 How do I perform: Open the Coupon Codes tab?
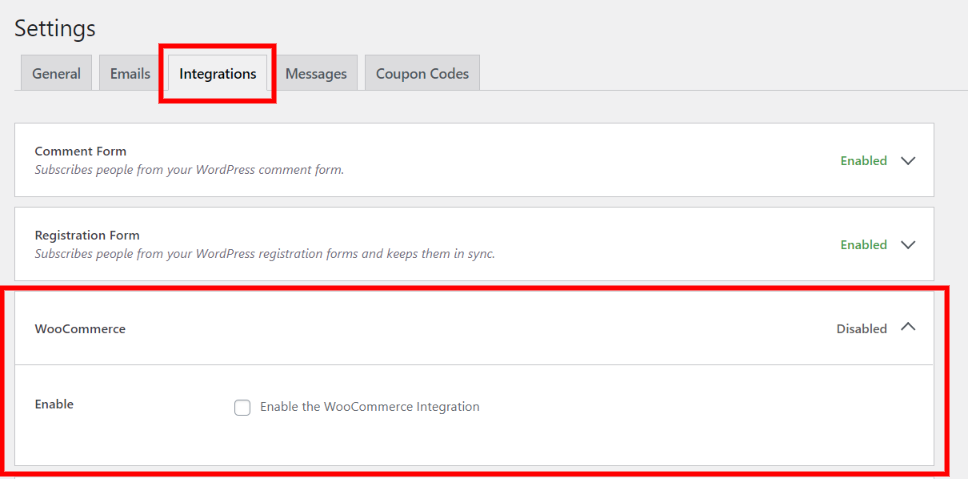click(x=422, y=73)
